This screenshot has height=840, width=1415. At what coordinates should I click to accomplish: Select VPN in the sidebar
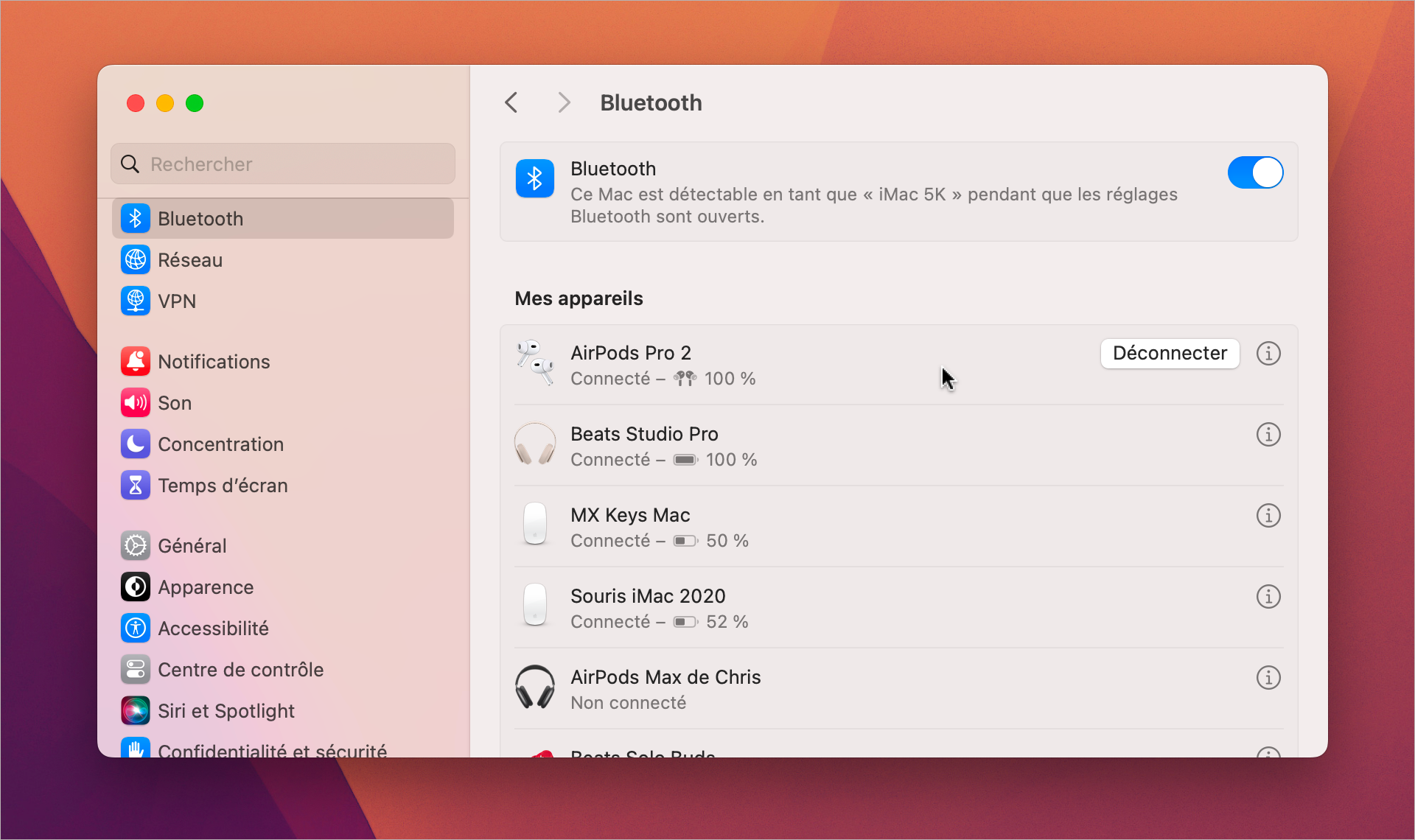click(x=177, y=301)
